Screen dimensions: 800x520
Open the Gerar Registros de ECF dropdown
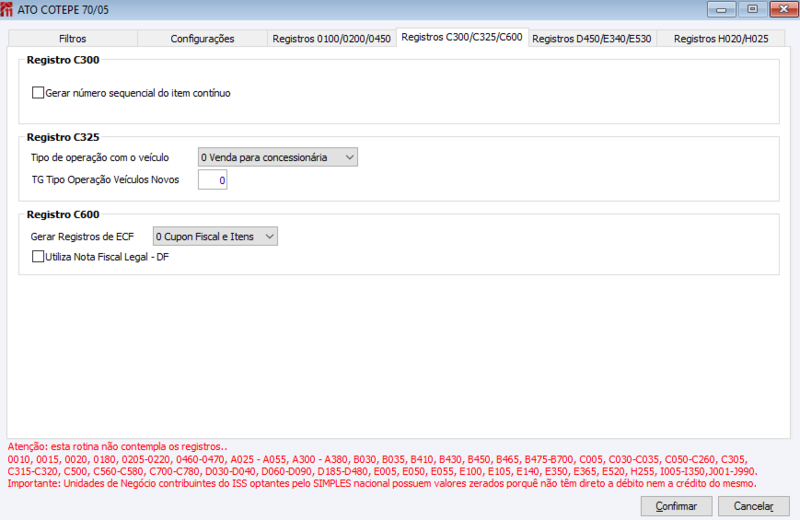(215, 236)
